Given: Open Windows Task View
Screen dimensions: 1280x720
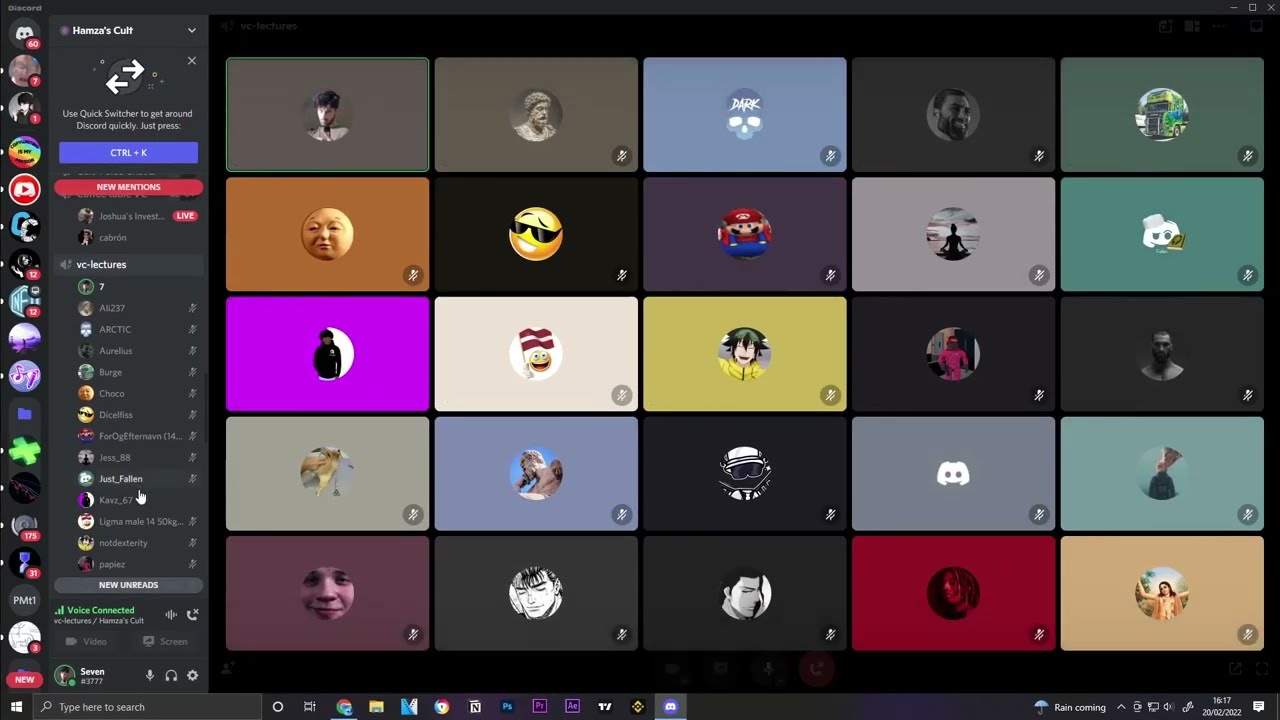Looking at the screenshot, I should pyautogui.click(x=310, y=707).
